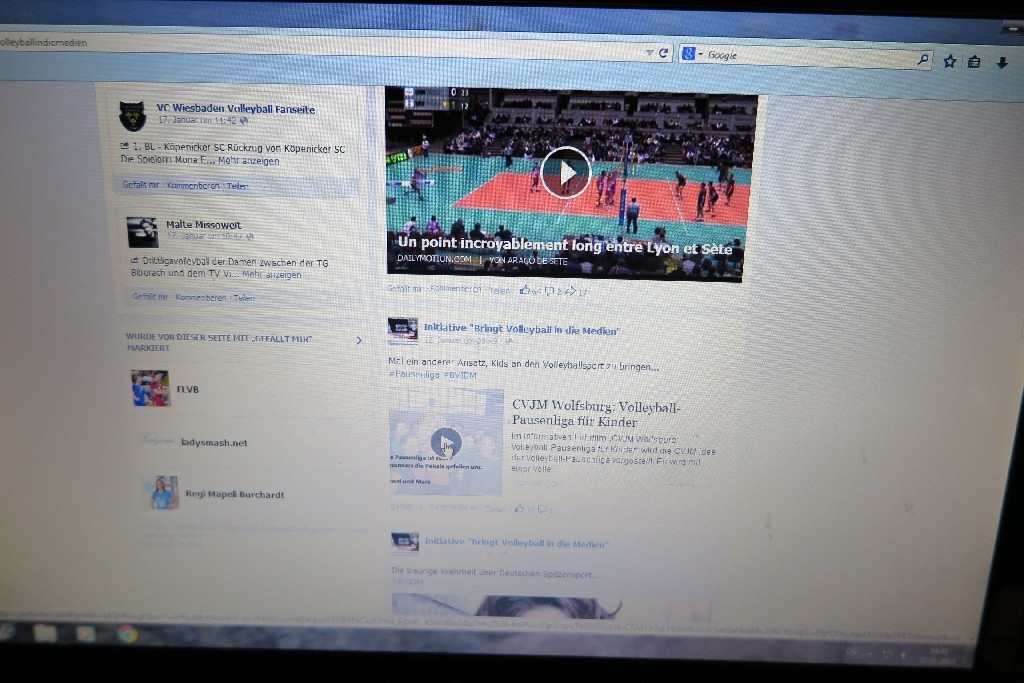The width and height of the screenshot is (1024, 683).
Task: Click 'Teilen' on VC Wiesbaden post
Action: coord(238,186)
